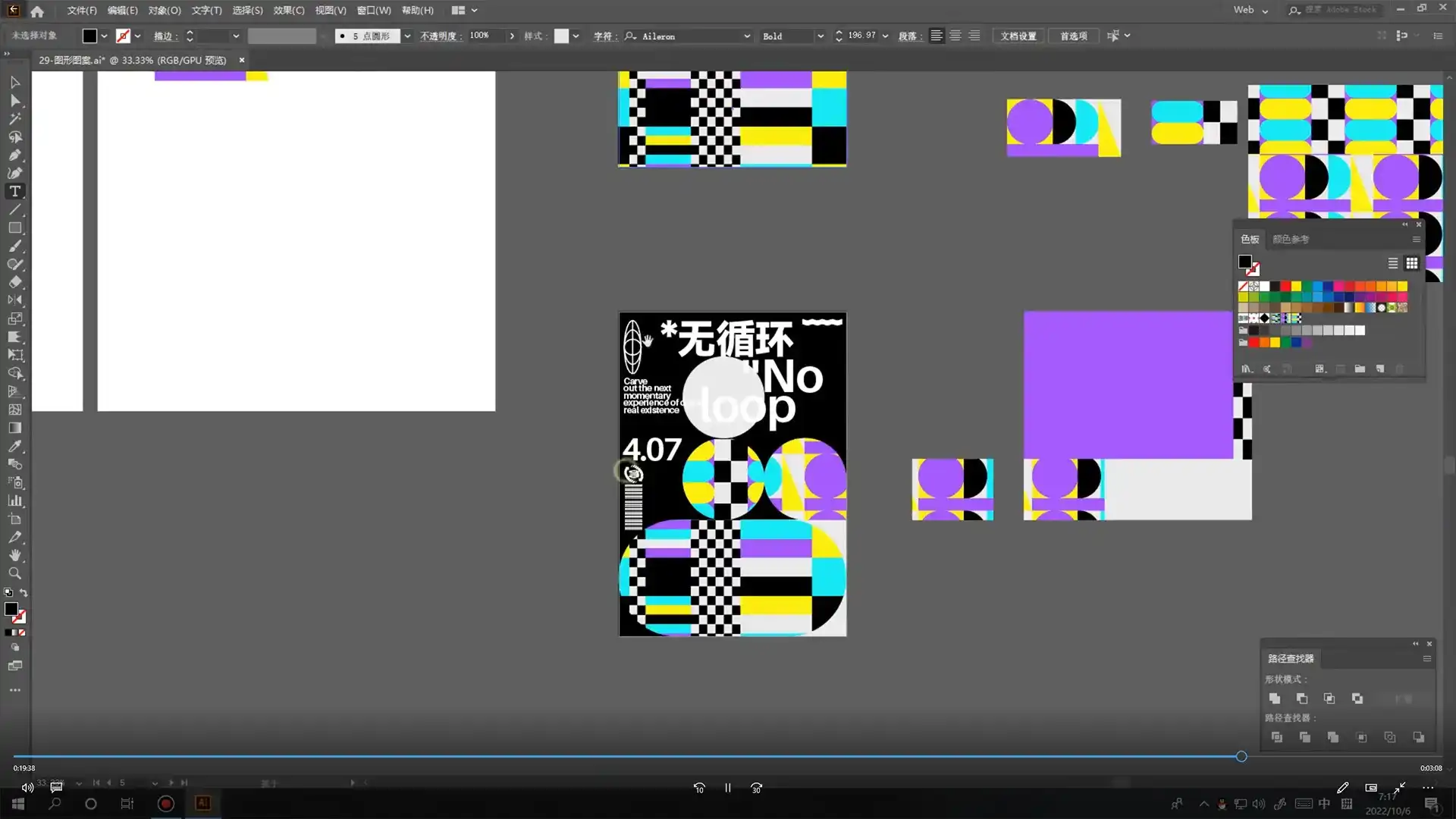Select the Eraser tool
This screenshot has height=819, width=1456.
[x=14, y=283]
